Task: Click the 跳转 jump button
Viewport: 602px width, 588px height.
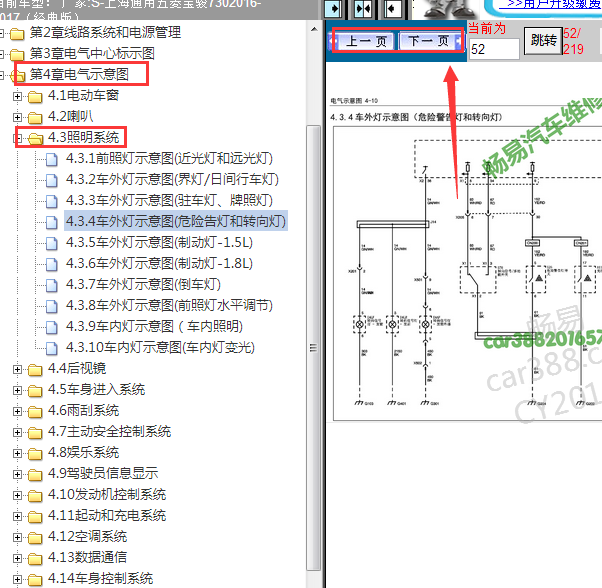Action: pyautogui.click(x=543, y=40)
